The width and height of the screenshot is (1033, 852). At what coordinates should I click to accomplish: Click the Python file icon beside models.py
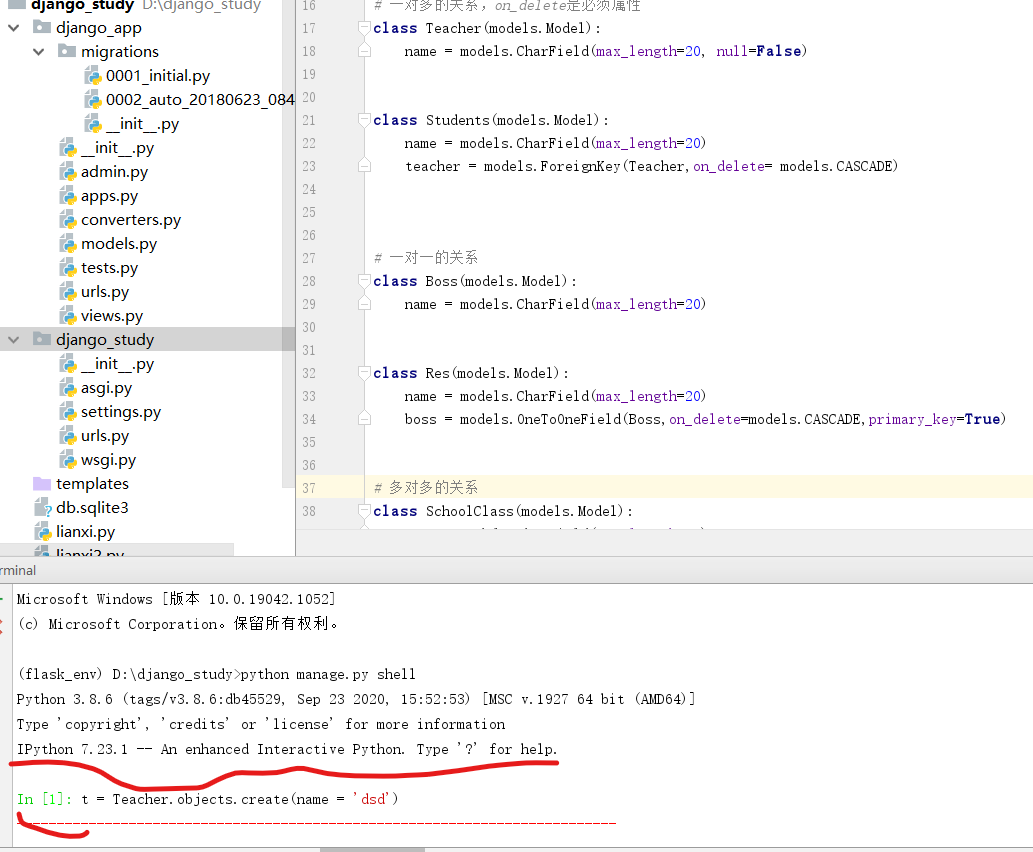tap(68, 244)
